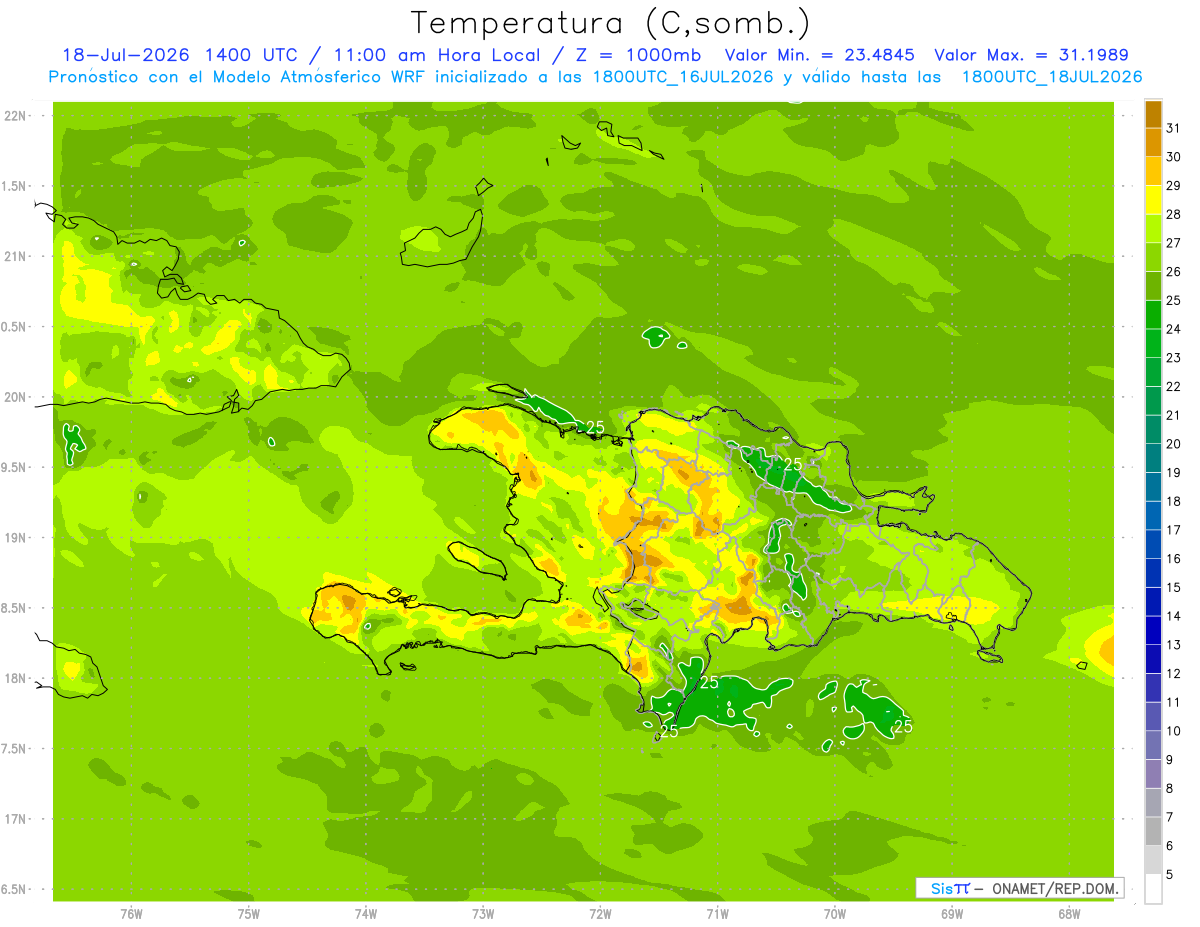Pick the blue legend band between 15 and 16
The width and height of the screenshot is (1200, 927).
[1153, 573]
